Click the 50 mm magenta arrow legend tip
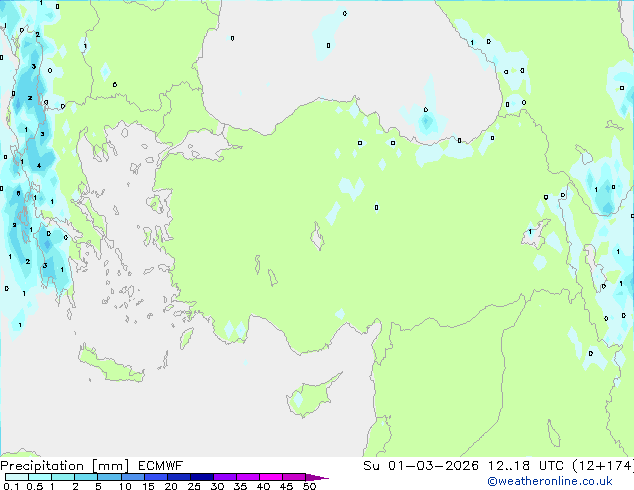Screen dimensions: 634x490 pyautogui.click(x=320, y=478)
